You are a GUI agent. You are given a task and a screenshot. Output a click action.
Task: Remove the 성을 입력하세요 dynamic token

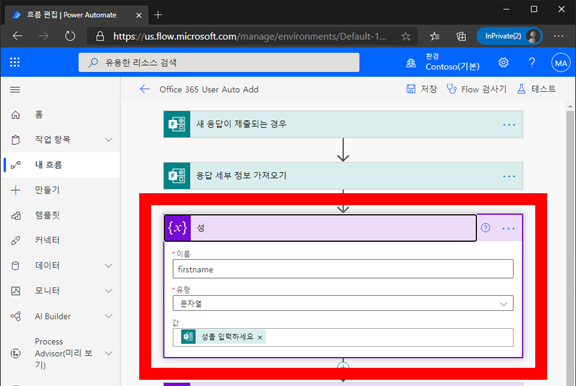pyautogui.click(x=260, y=337)
